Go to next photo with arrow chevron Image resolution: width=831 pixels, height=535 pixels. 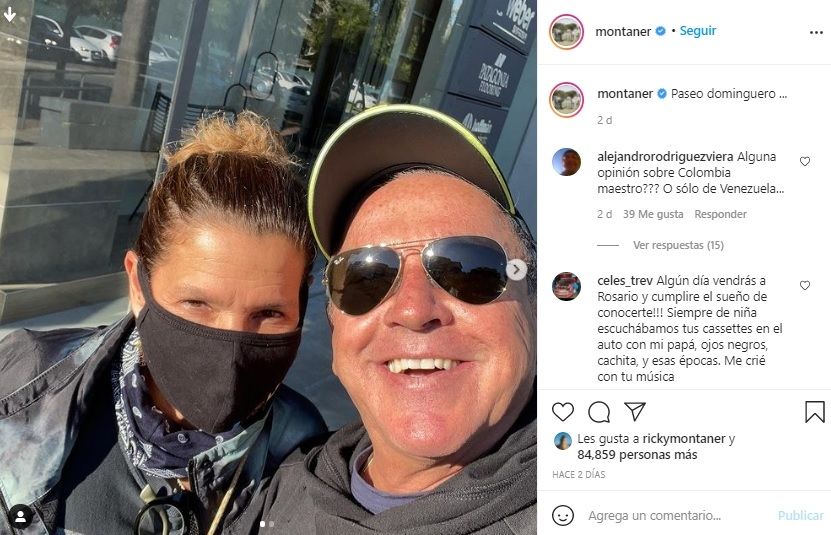(516, 269)
